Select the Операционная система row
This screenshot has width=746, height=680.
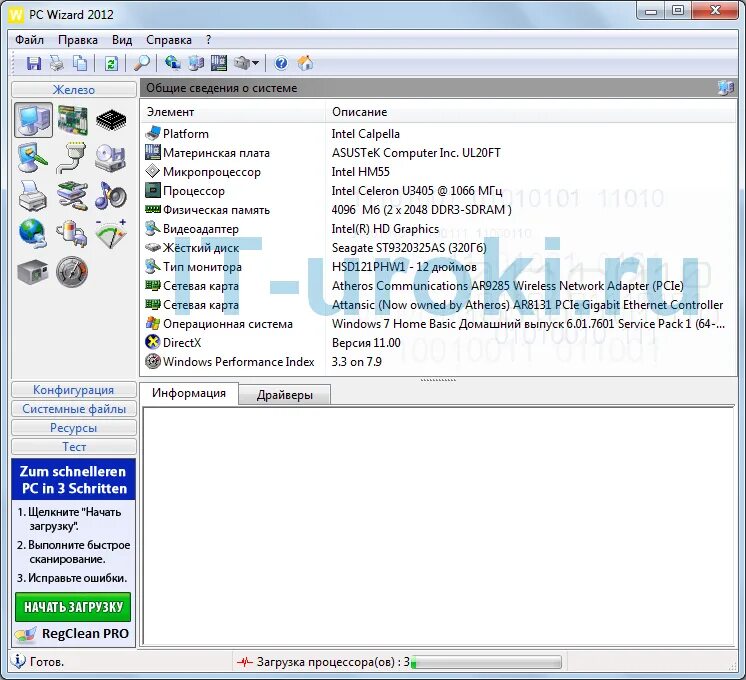438,324
